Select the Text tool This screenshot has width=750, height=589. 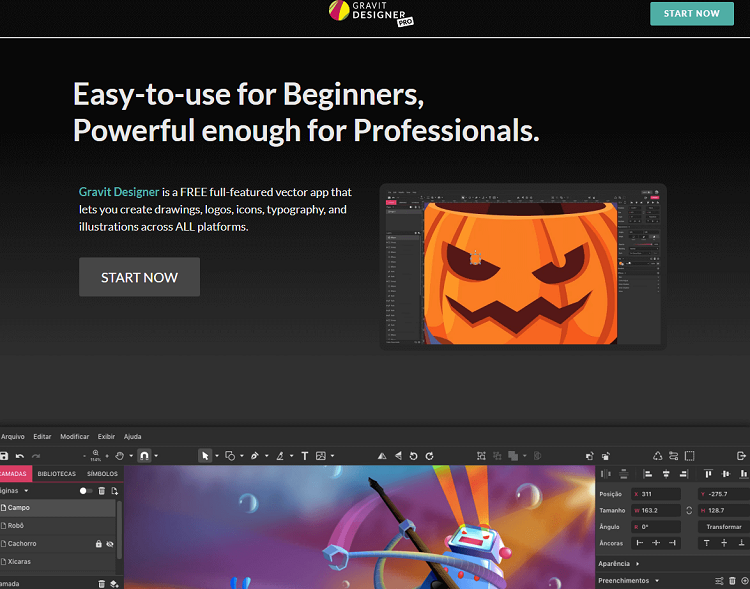(x=305, y=456)
